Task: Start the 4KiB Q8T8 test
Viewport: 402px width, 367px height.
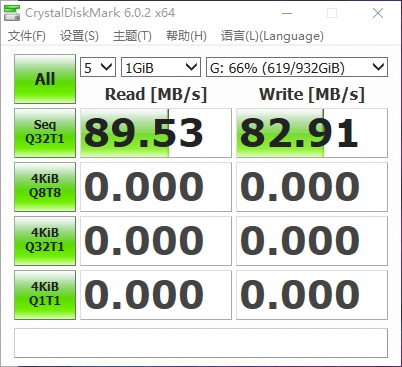Action: click(45, 187)
